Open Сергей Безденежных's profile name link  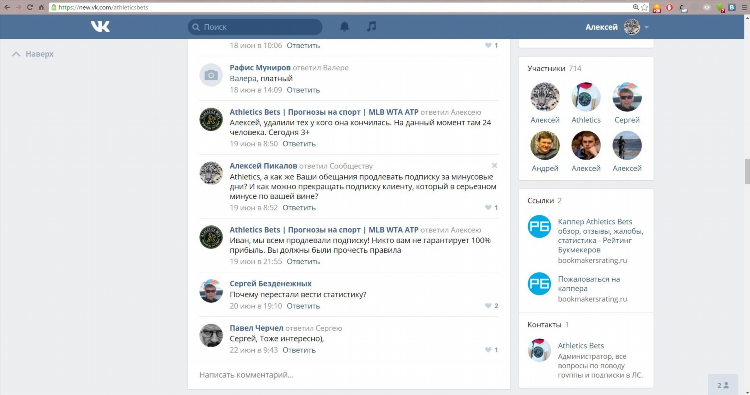pyautogui.click(x=270, y=284)
